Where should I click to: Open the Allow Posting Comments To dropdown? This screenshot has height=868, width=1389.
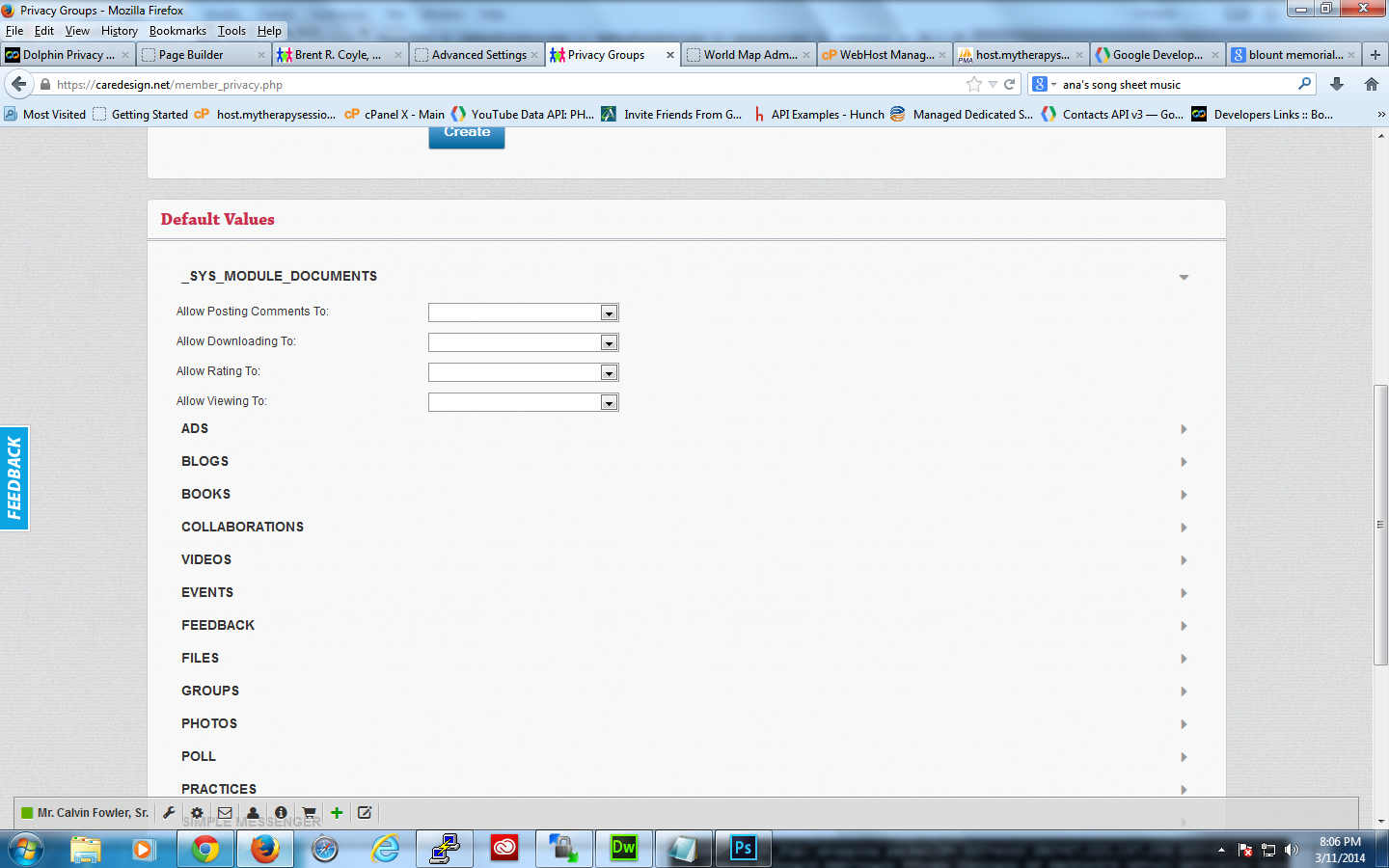pyautogui.click(x=524, y=312)
